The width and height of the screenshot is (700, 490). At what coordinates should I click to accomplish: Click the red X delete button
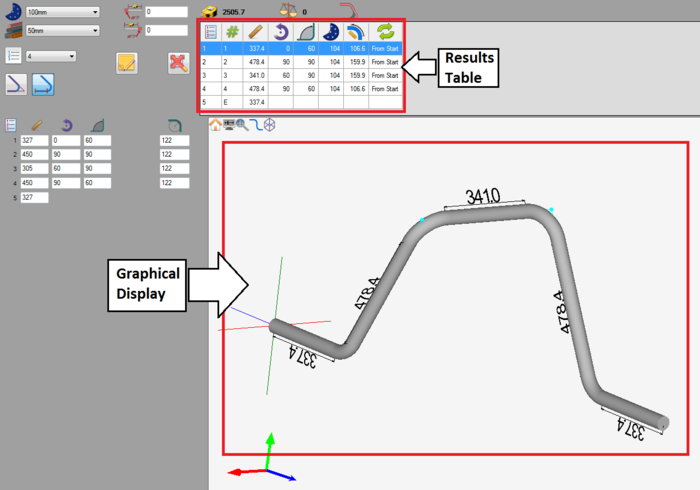click(x=179, y=63)
